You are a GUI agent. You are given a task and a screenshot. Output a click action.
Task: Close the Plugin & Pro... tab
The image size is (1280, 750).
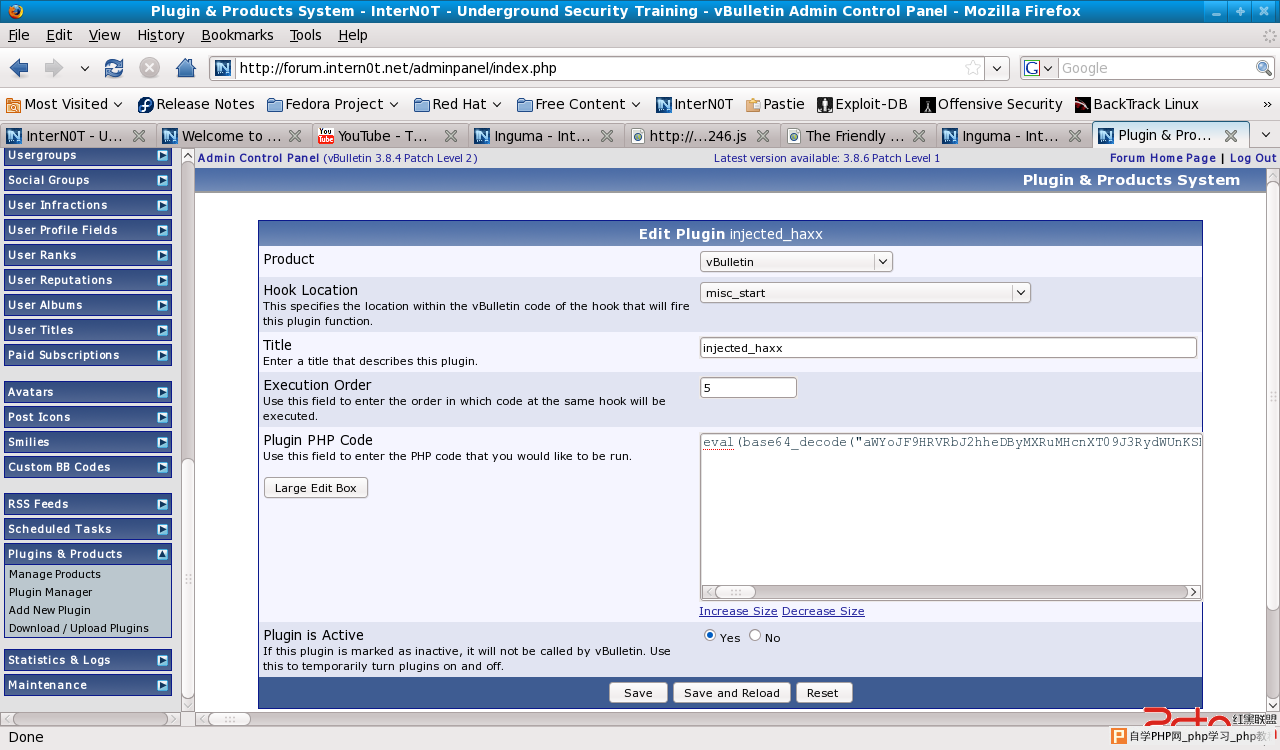point(1231,136)
